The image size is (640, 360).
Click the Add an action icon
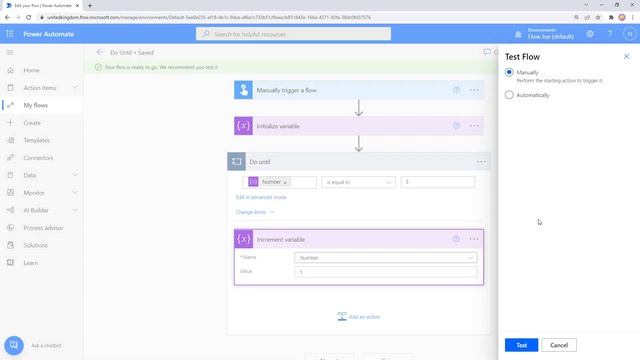tap(342, 316)
